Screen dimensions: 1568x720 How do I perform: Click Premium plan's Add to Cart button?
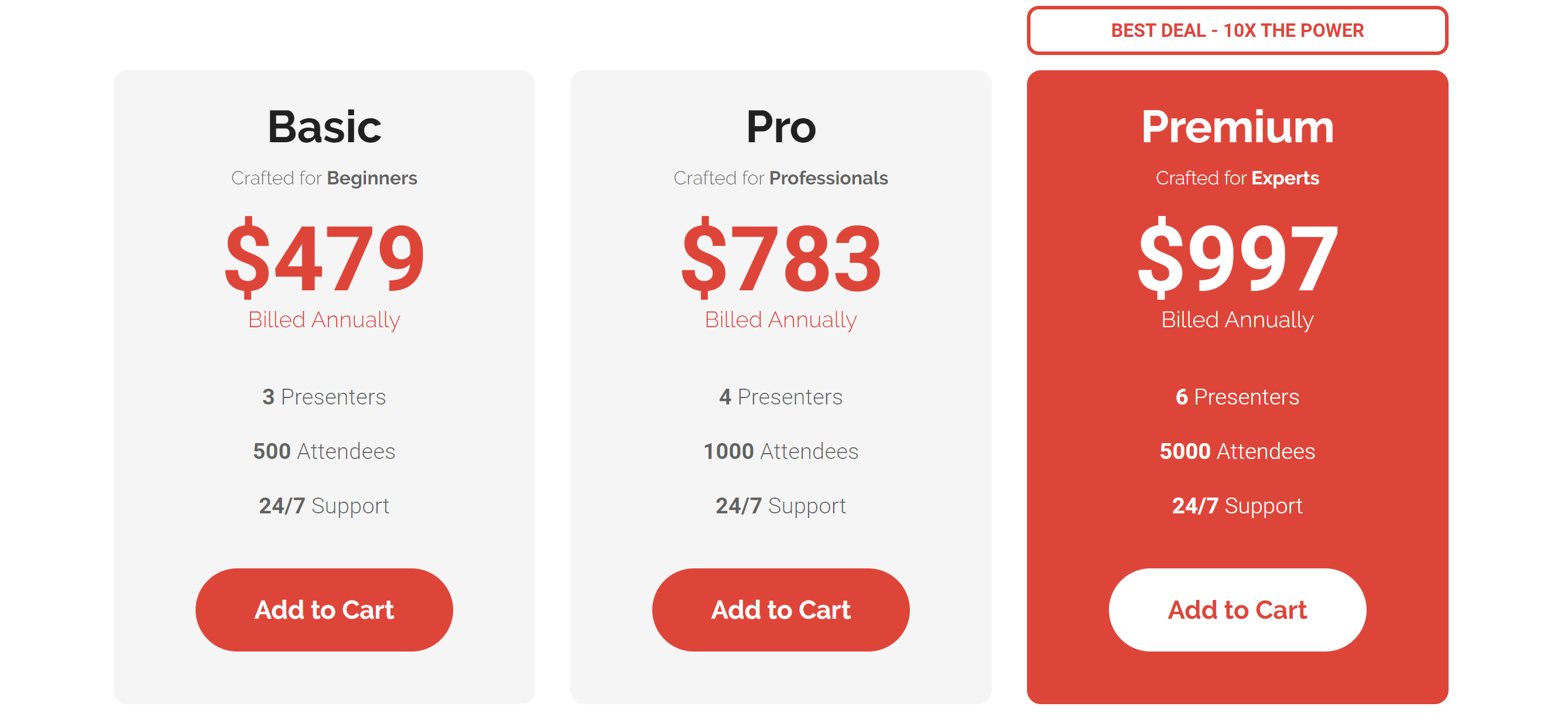pos(1237,609)
